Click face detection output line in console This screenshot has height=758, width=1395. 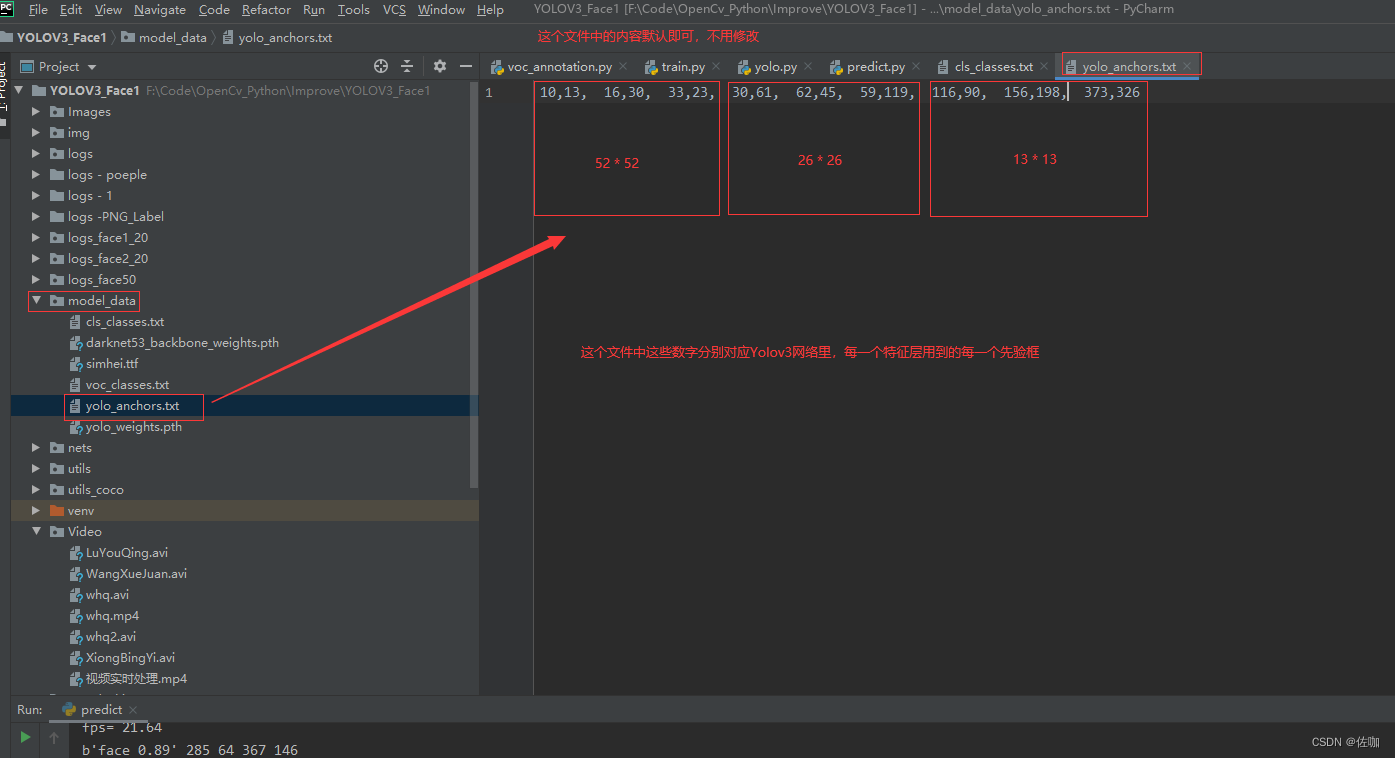click(x=190, y=750)
